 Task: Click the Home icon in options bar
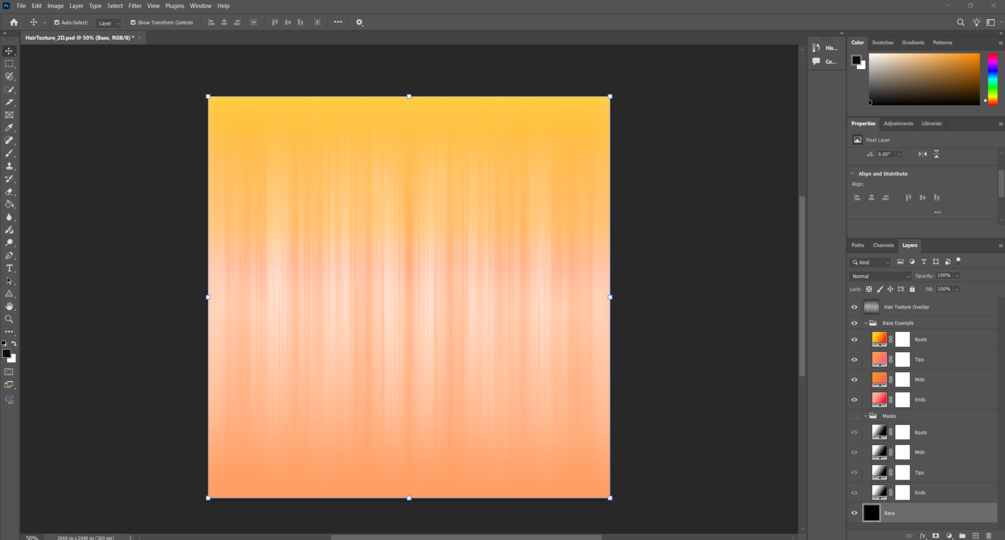[13, 22]
